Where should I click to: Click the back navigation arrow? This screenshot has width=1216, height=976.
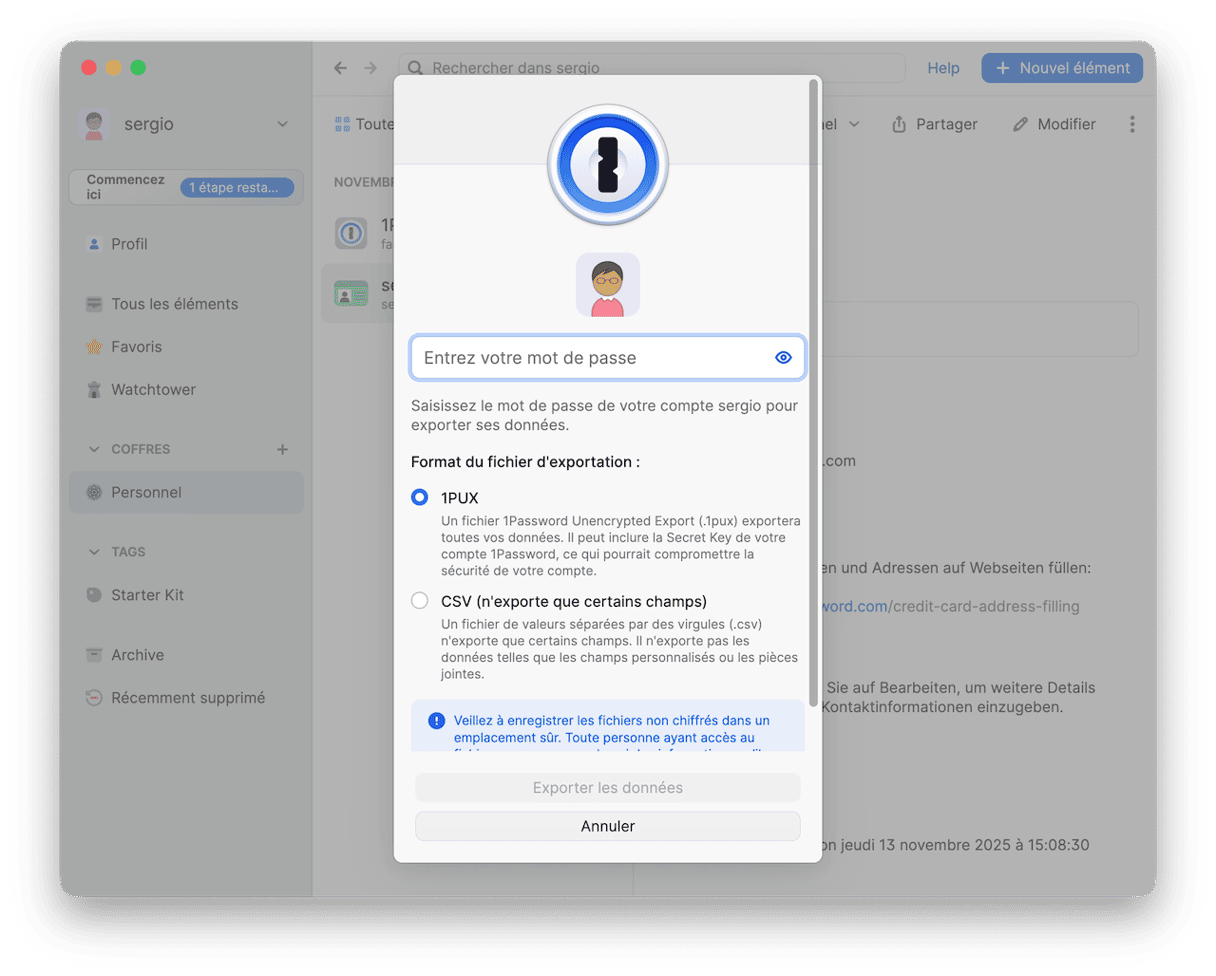click(x=341, y=68)
